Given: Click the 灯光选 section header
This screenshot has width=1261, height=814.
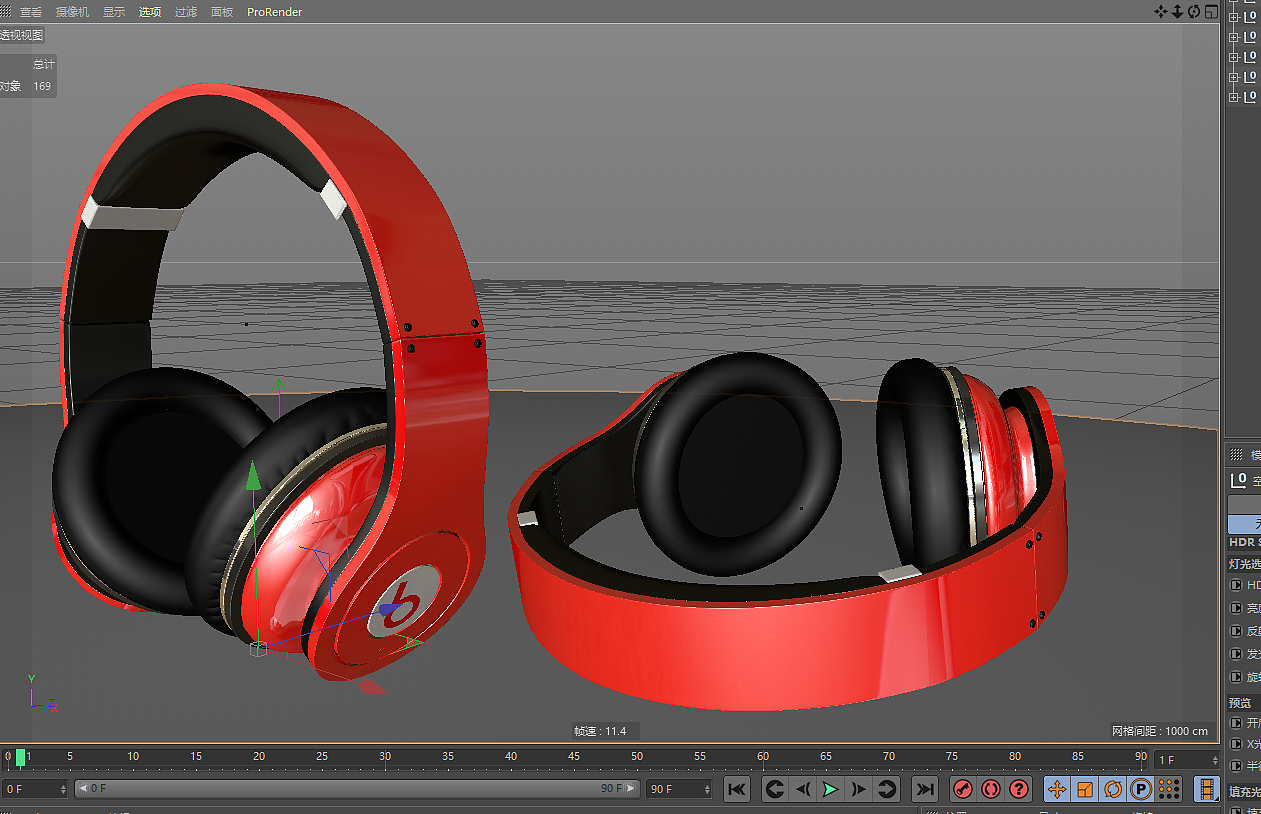Looking at the screenshot, I should (x=1243, y=564).
